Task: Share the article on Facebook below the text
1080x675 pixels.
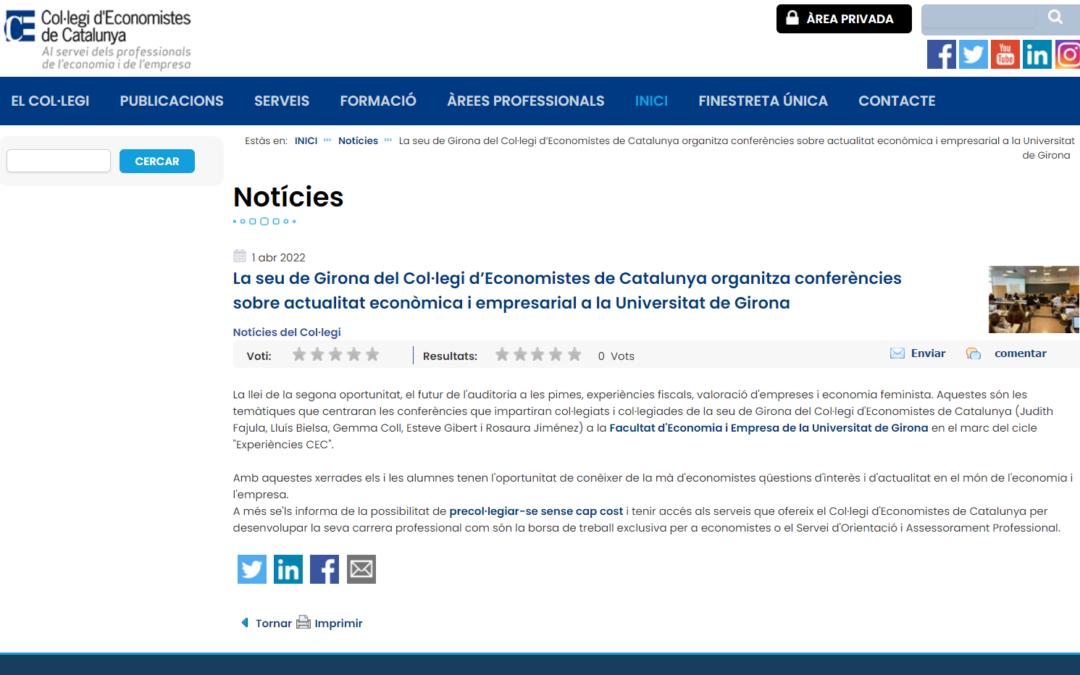Action: click(x=324, y=569)
